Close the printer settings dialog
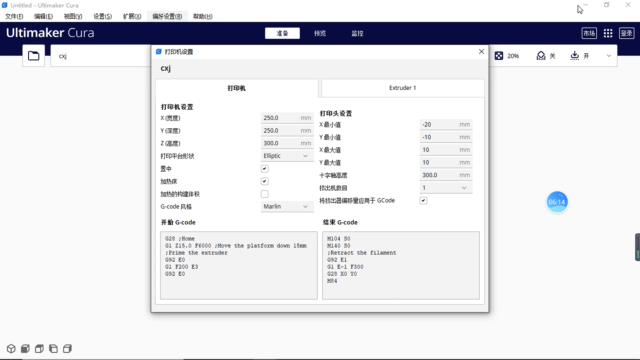 pos(481,51)
